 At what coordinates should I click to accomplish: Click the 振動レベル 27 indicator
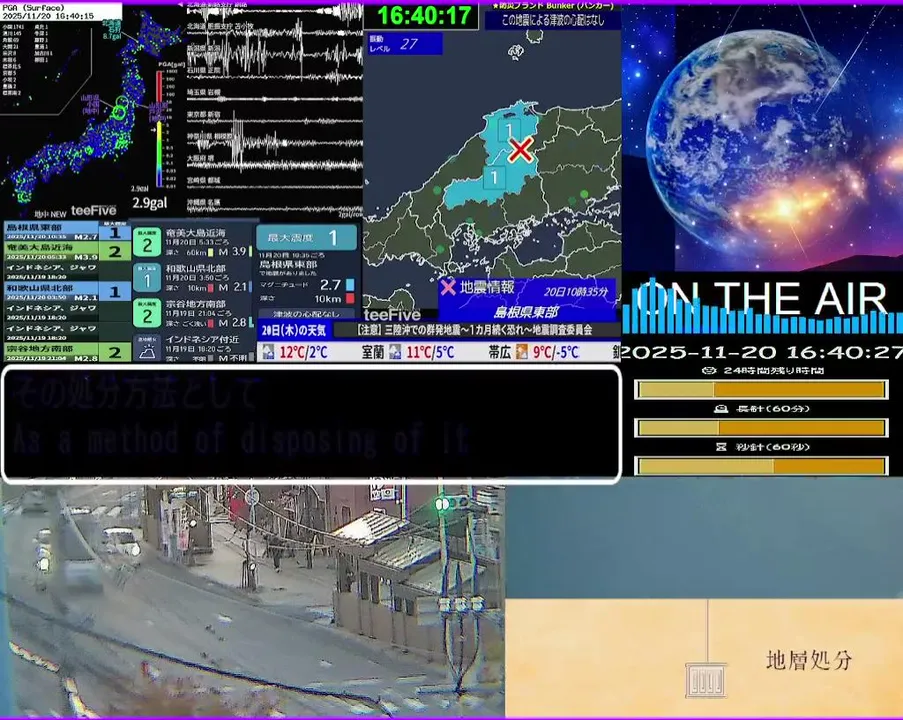point(405,44)
